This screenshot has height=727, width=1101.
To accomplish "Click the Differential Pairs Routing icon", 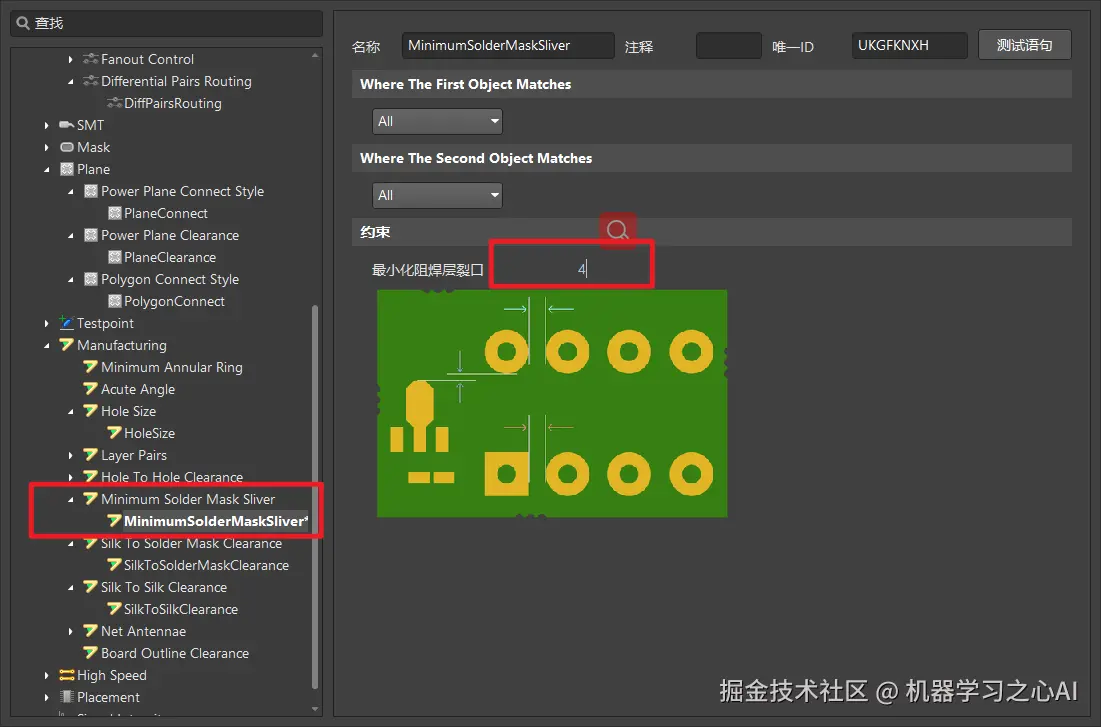I will pos(90,81).
